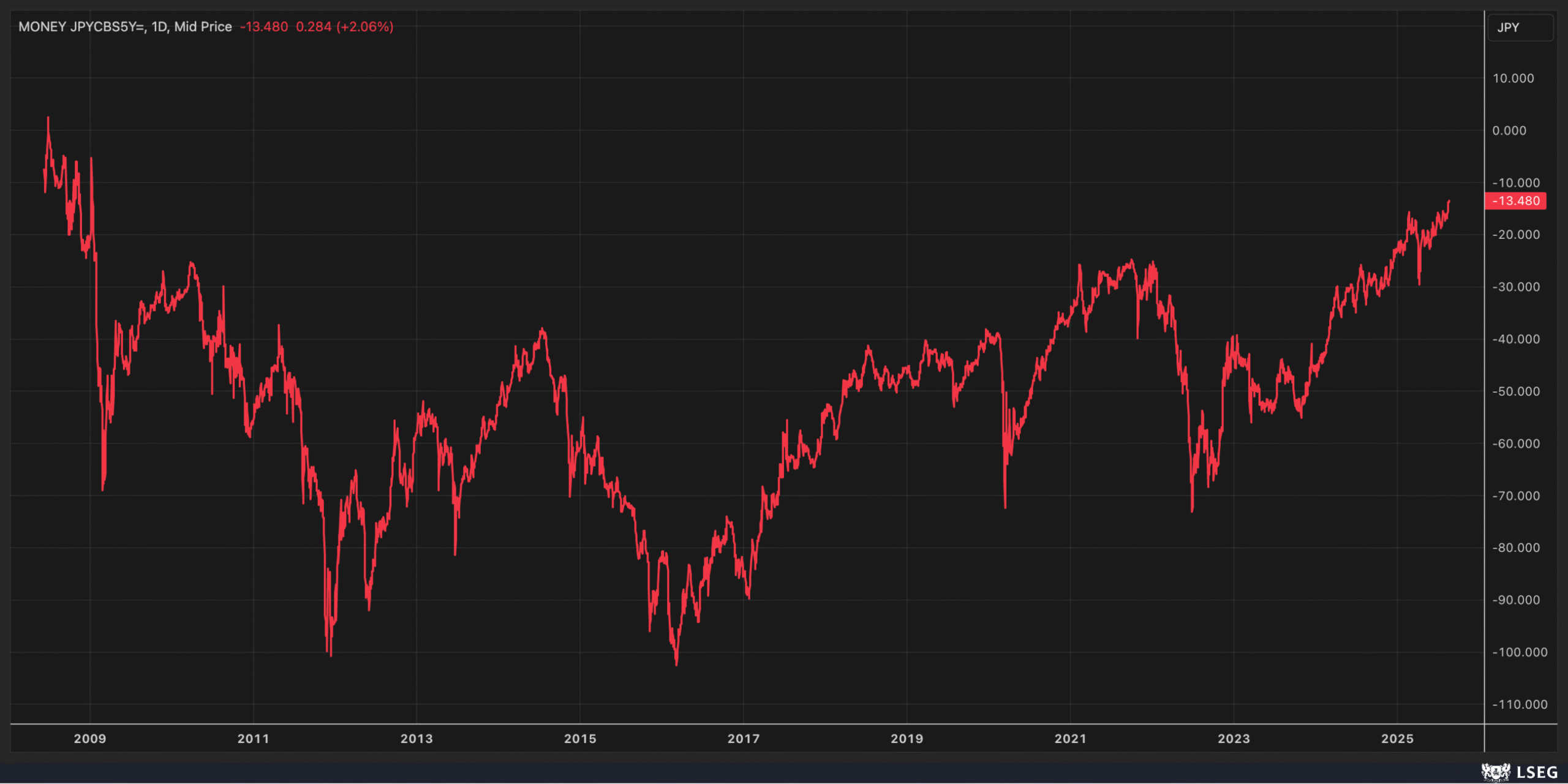Viewport: 1568px width, 784px height.
Task: Click the (+2.06%) percent change
Action: (x=365, y=27)
